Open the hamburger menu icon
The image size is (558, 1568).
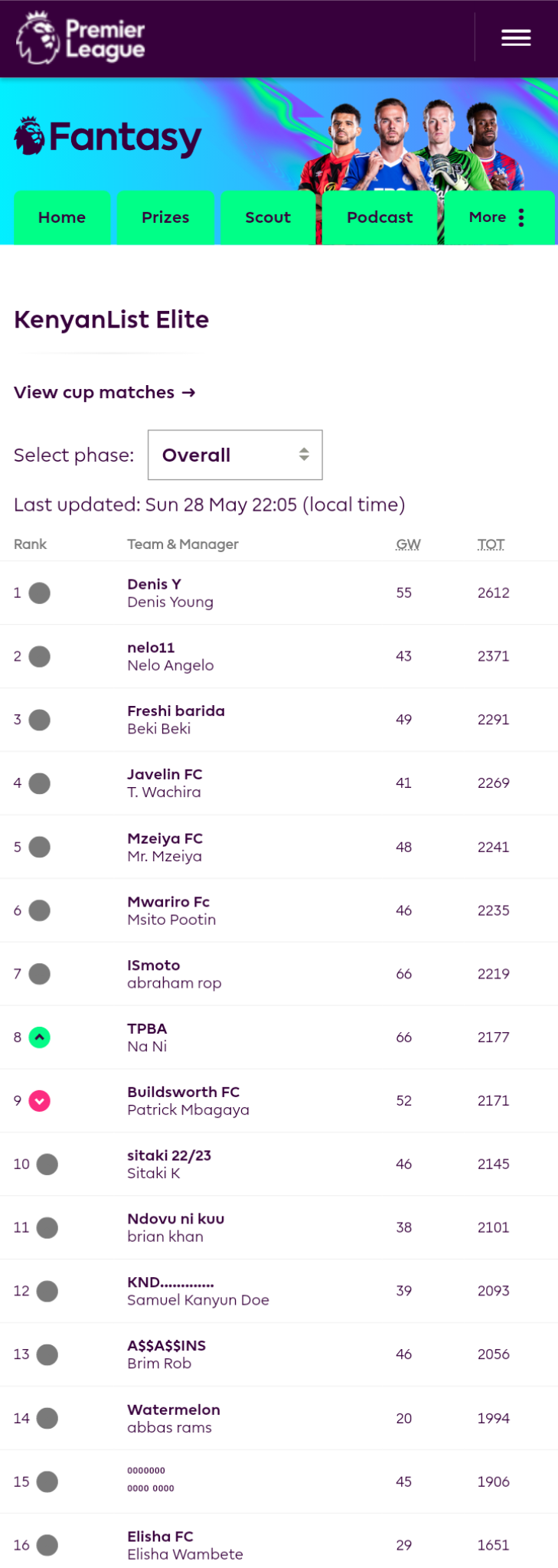pos(516,38)
